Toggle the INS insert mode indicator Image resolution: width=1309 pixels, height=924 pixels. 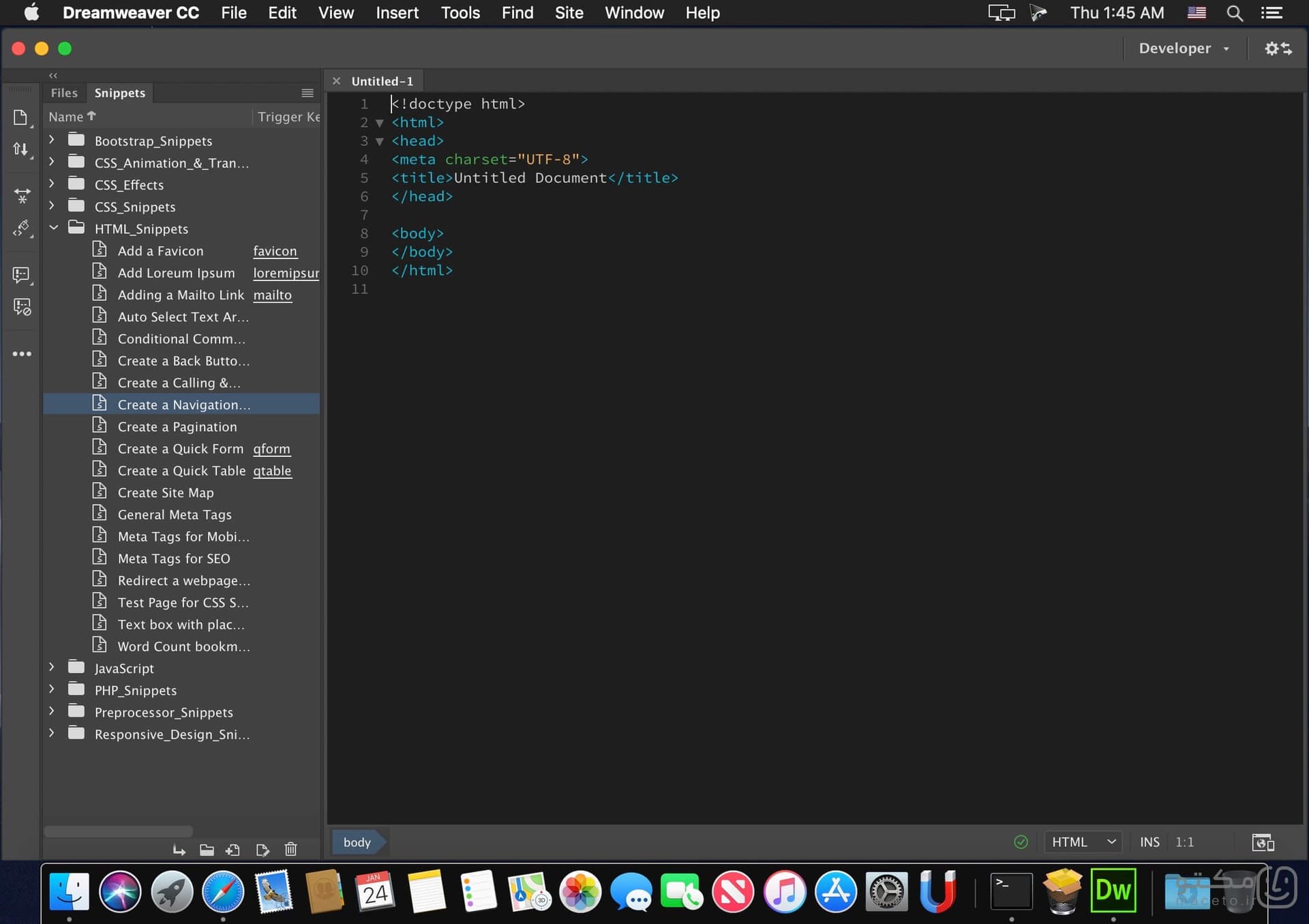click(x=1149, y=842)
